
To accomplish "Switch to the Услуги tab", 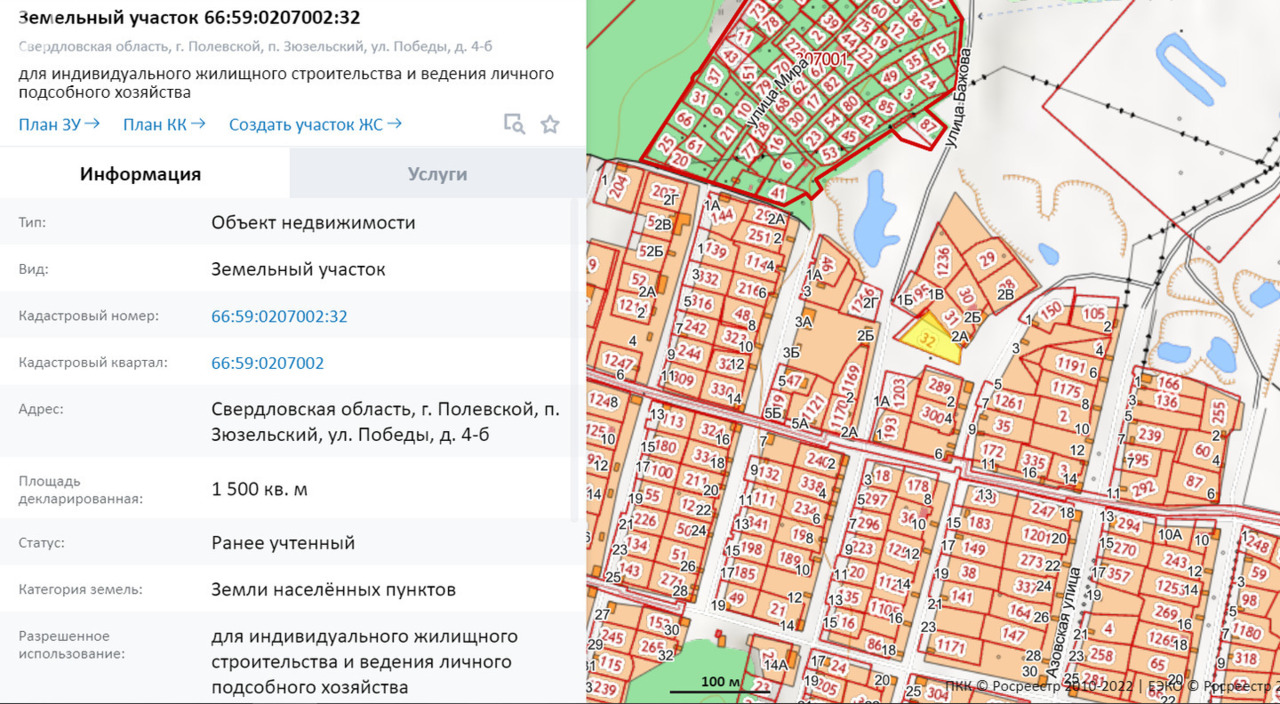I will pyautogui.click(x=437, y=173).
